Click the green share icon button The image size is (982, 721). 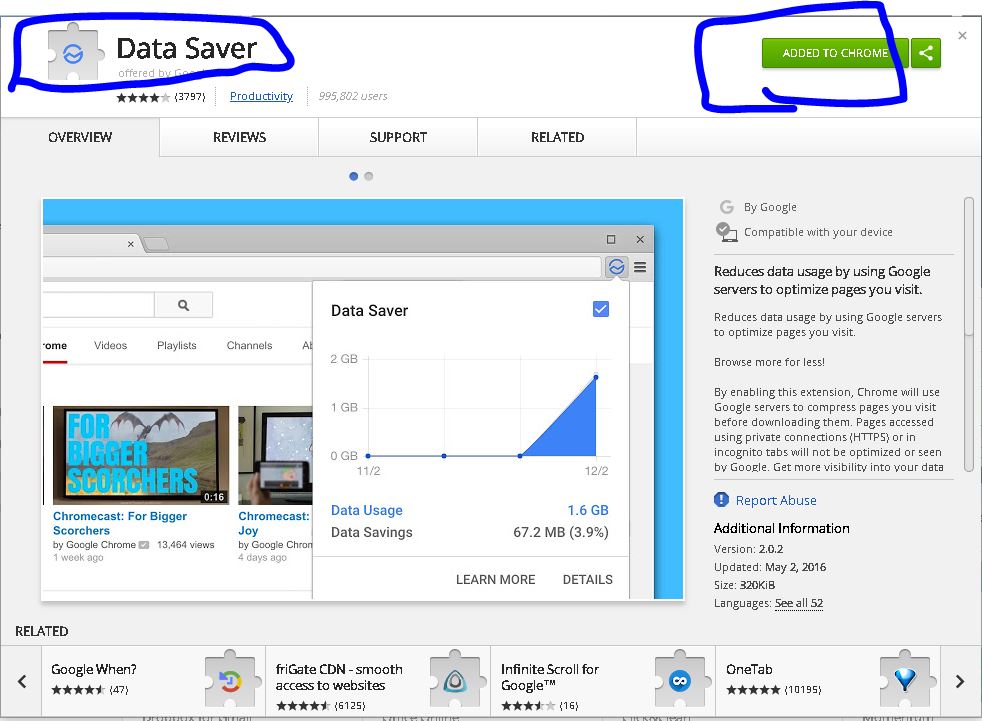(926, 53)
